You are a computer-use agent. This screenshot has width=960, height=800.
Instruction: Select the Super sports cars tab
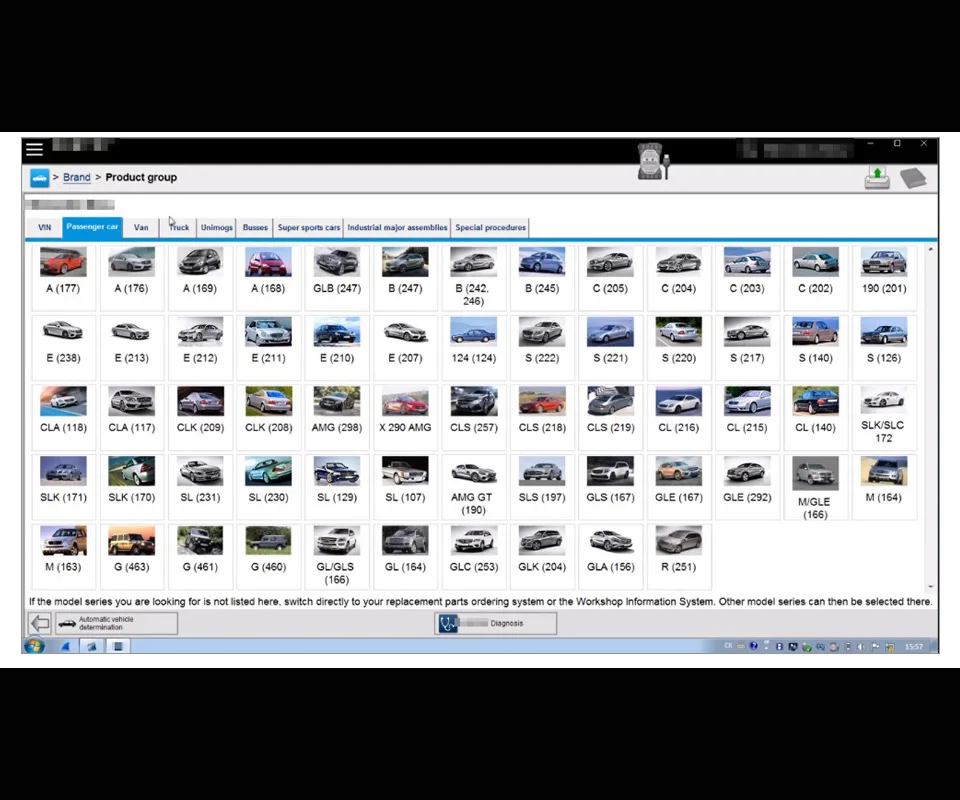309,227
